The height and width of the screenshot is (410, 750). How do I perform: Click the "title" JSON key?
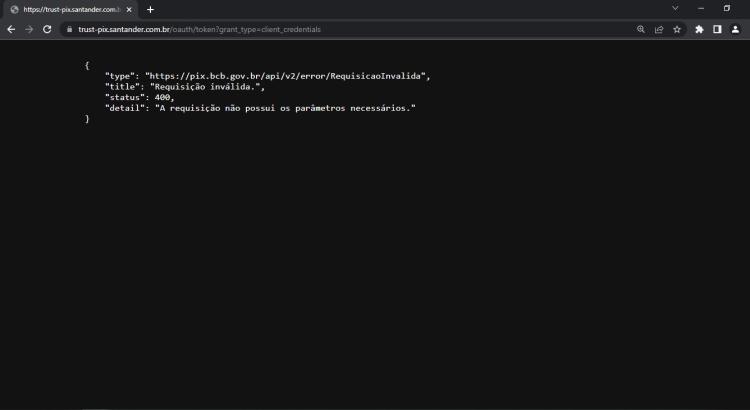(x=122, y=87)
